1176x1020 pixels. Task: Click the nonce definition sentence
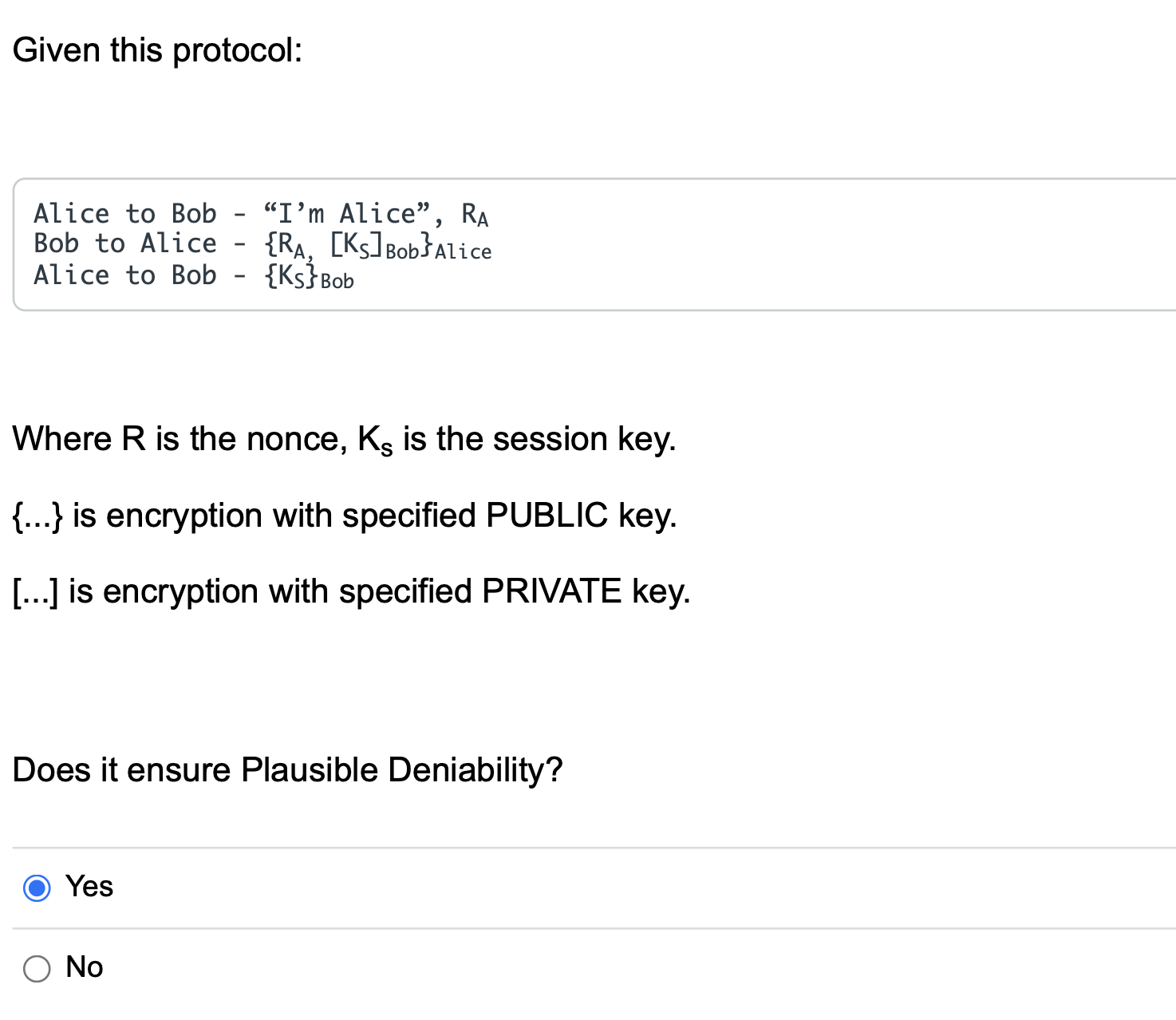[345, 438]
